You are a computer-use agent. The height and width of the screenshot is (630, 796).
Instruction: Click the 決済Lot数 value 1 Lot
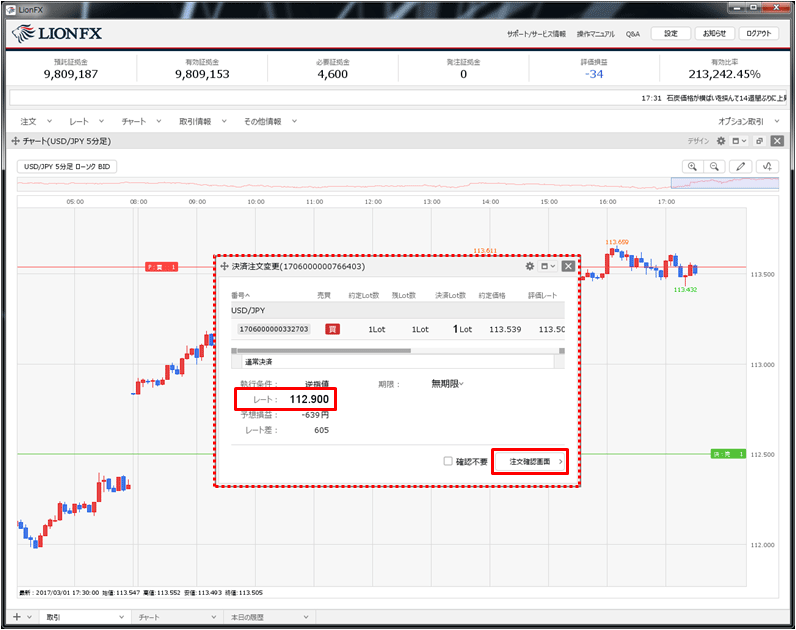click(x=462, y=329)
